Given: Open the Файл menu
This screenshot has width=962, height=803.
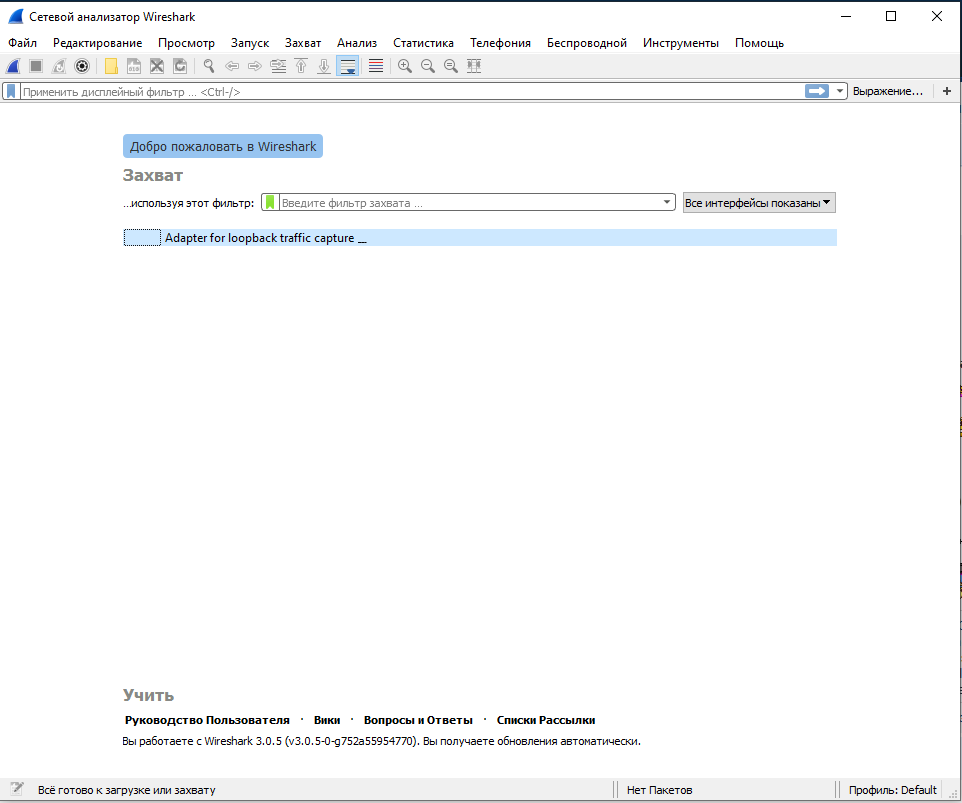Looking at the screenshot, I should (x=23, y=43).
